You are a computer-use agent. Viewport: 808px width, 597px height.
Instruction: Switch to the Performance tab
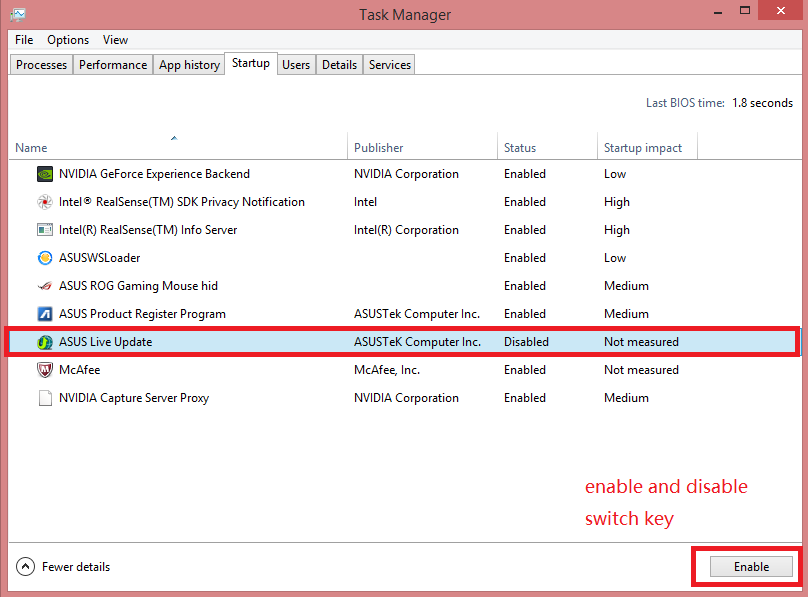(x=113, y=65)
